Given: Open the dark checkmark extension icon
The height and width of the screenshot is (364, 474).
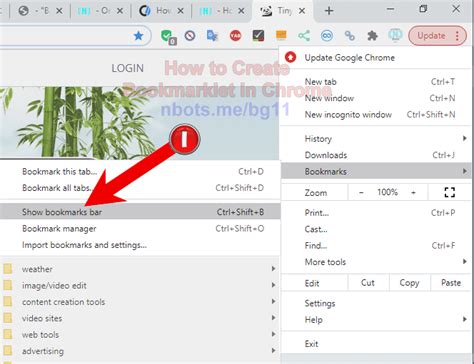Looking at the screenshot, I should pos(258,35).
